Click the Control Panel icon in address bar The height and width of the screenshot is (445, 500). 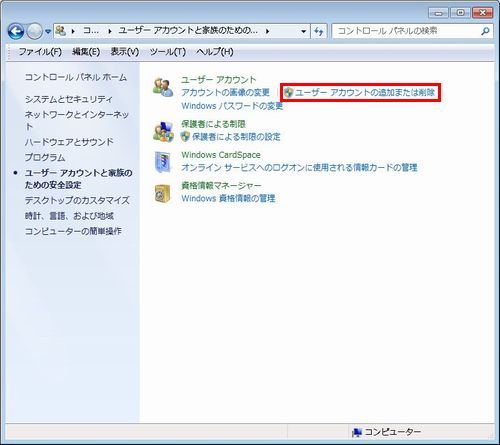click(x=61, y=31)
